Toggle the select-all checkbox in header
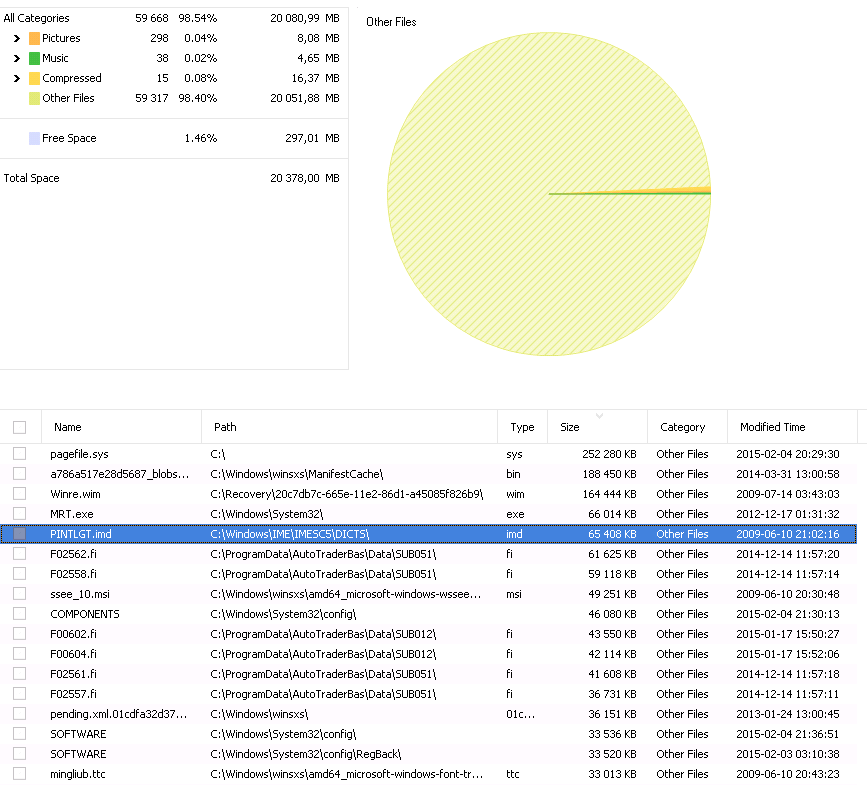 (19, 427)
